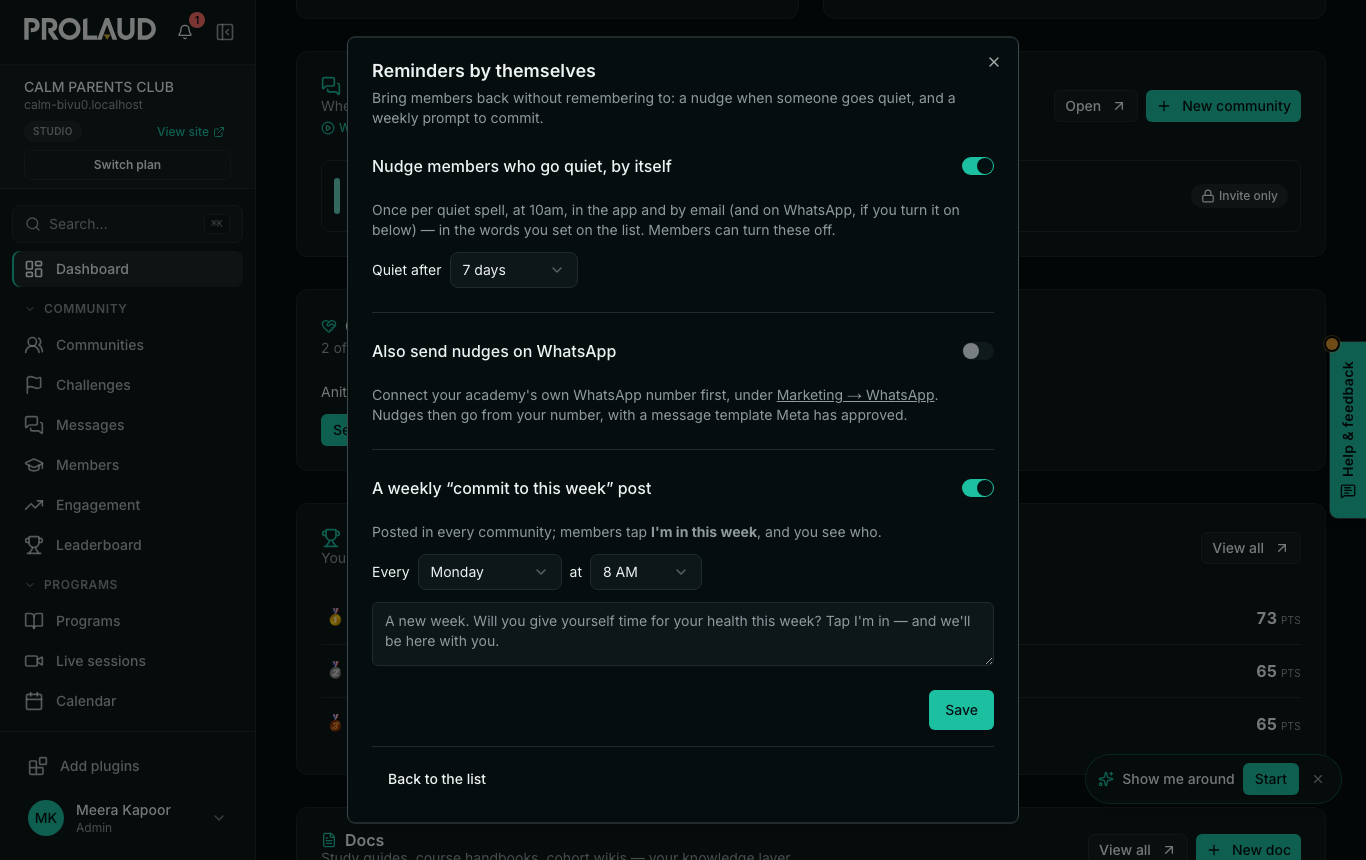Image resolution: width=1366 pixels, height=860 pixels.
Task: Click the Dashboard grid icon
Action: pyautogui.click(x=34, y=269)
